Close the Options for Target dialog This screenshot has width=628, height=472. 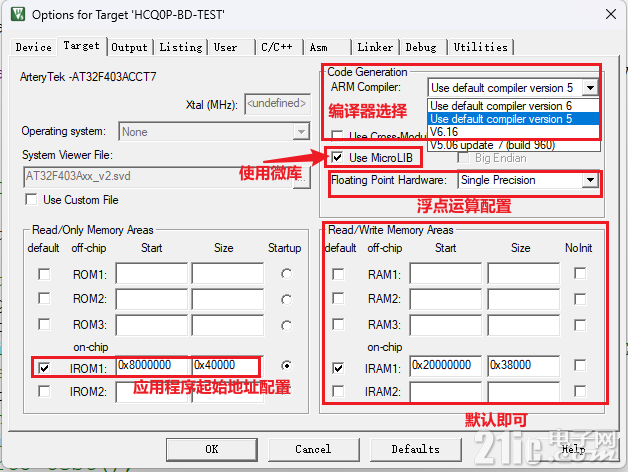611,14
